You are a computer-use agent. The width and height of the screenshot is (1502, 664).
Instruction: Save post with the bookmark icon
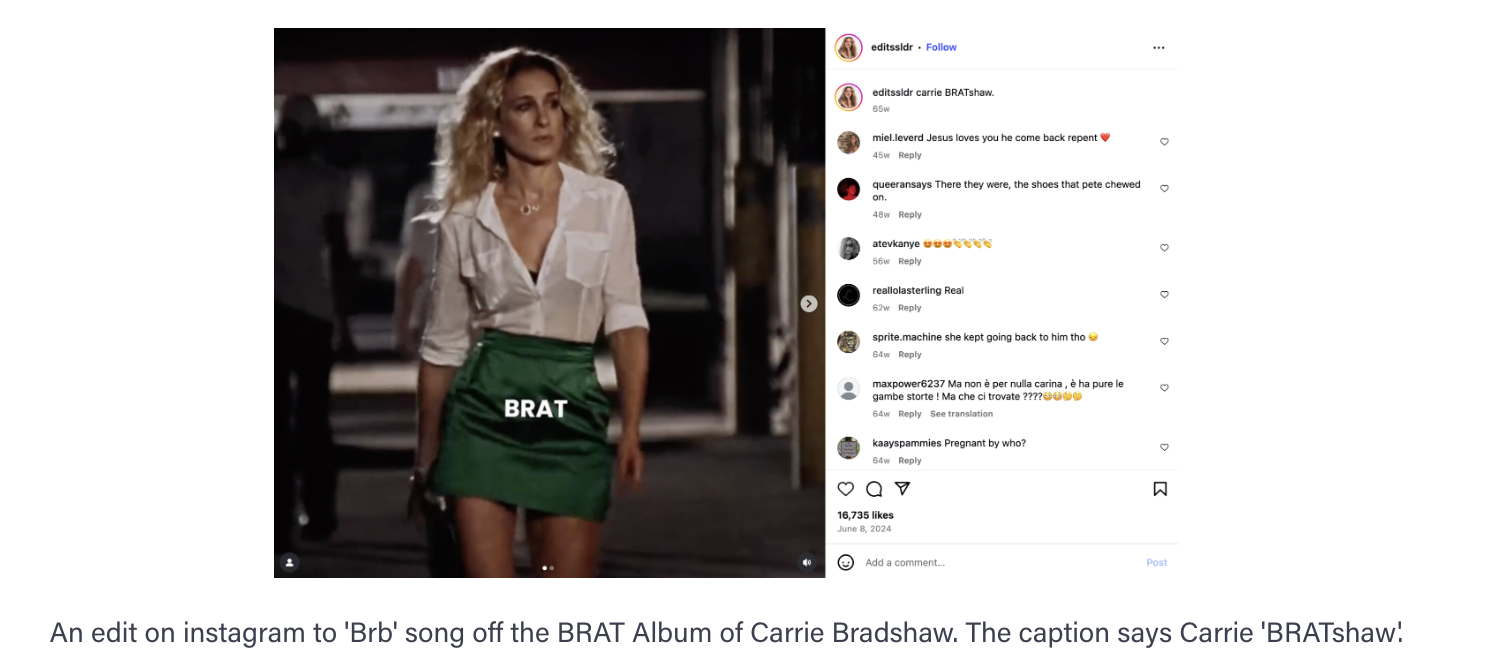(x=1160, y=489)
